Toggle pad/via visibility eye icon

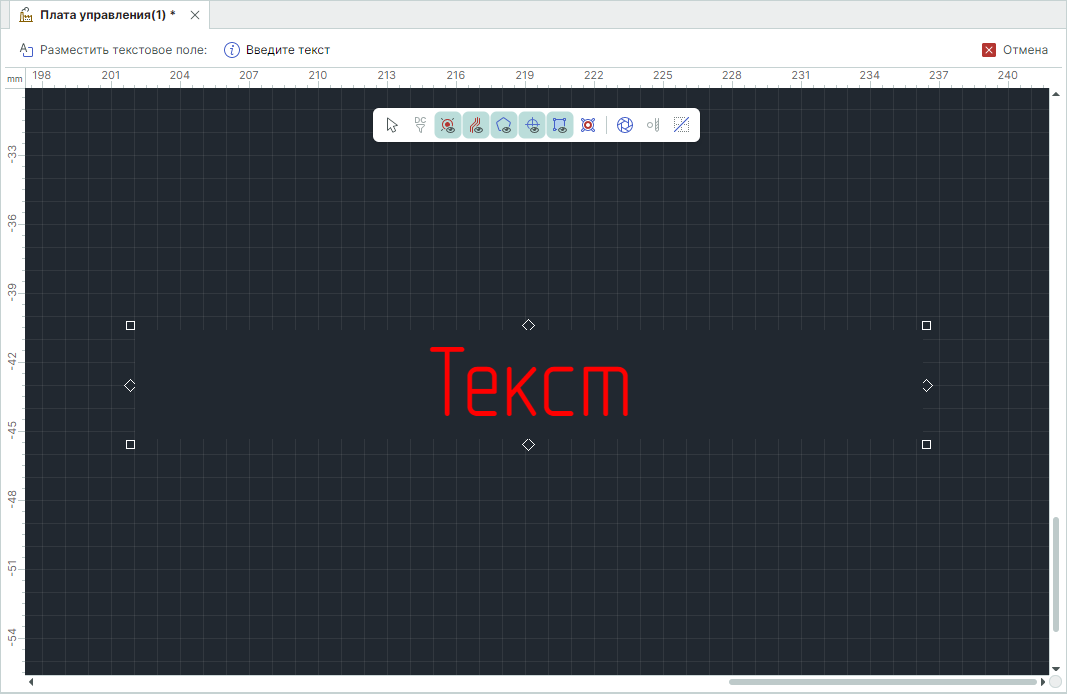click(448, 125)
